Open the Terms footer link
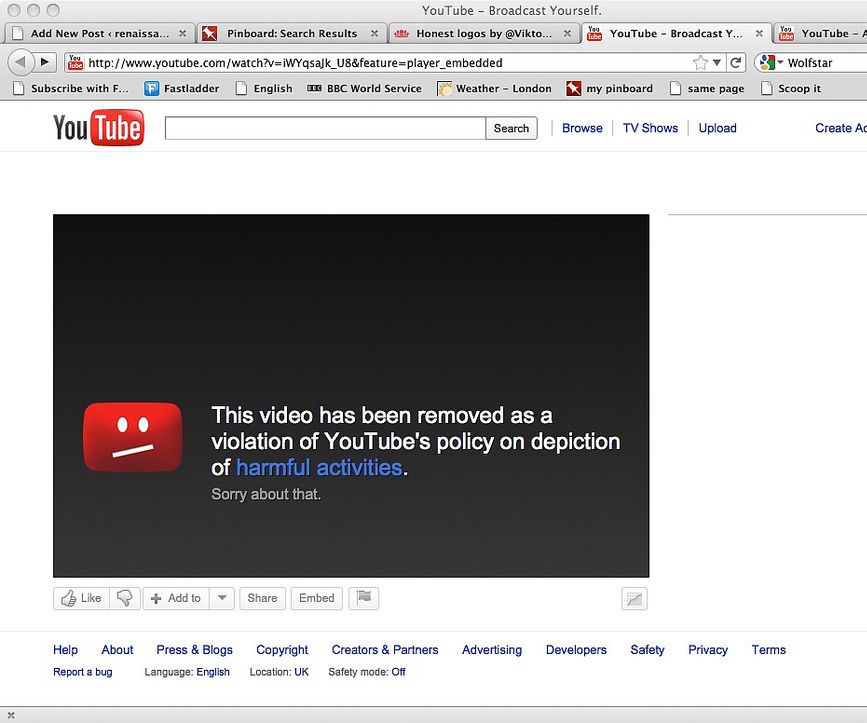The width and height of the screenshot is (867, 723). coord(769,650)
